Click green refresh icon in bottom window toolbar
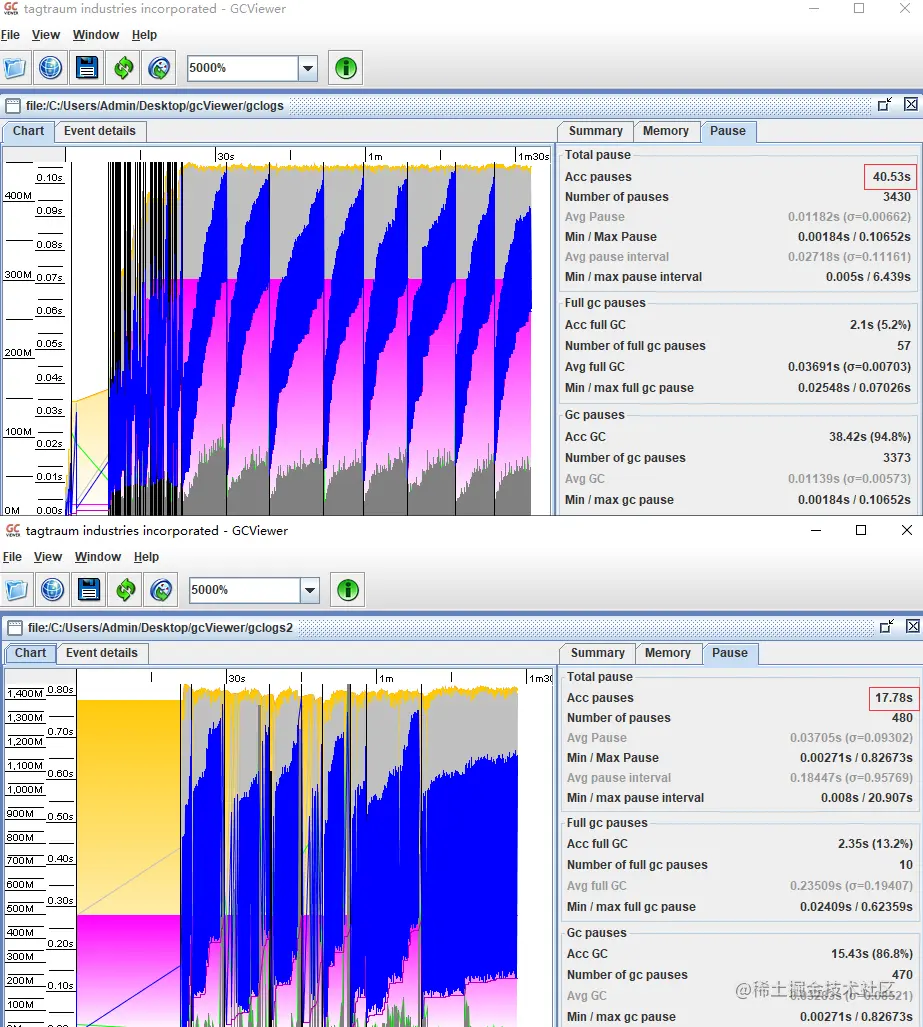 tap(125, 589)
